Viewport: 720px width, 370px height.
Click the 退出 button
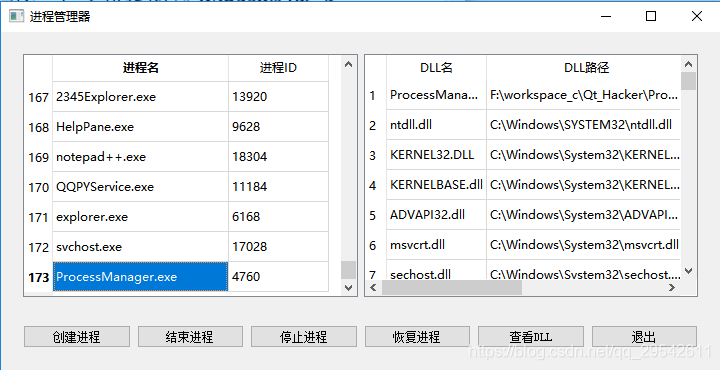(644, 336)
